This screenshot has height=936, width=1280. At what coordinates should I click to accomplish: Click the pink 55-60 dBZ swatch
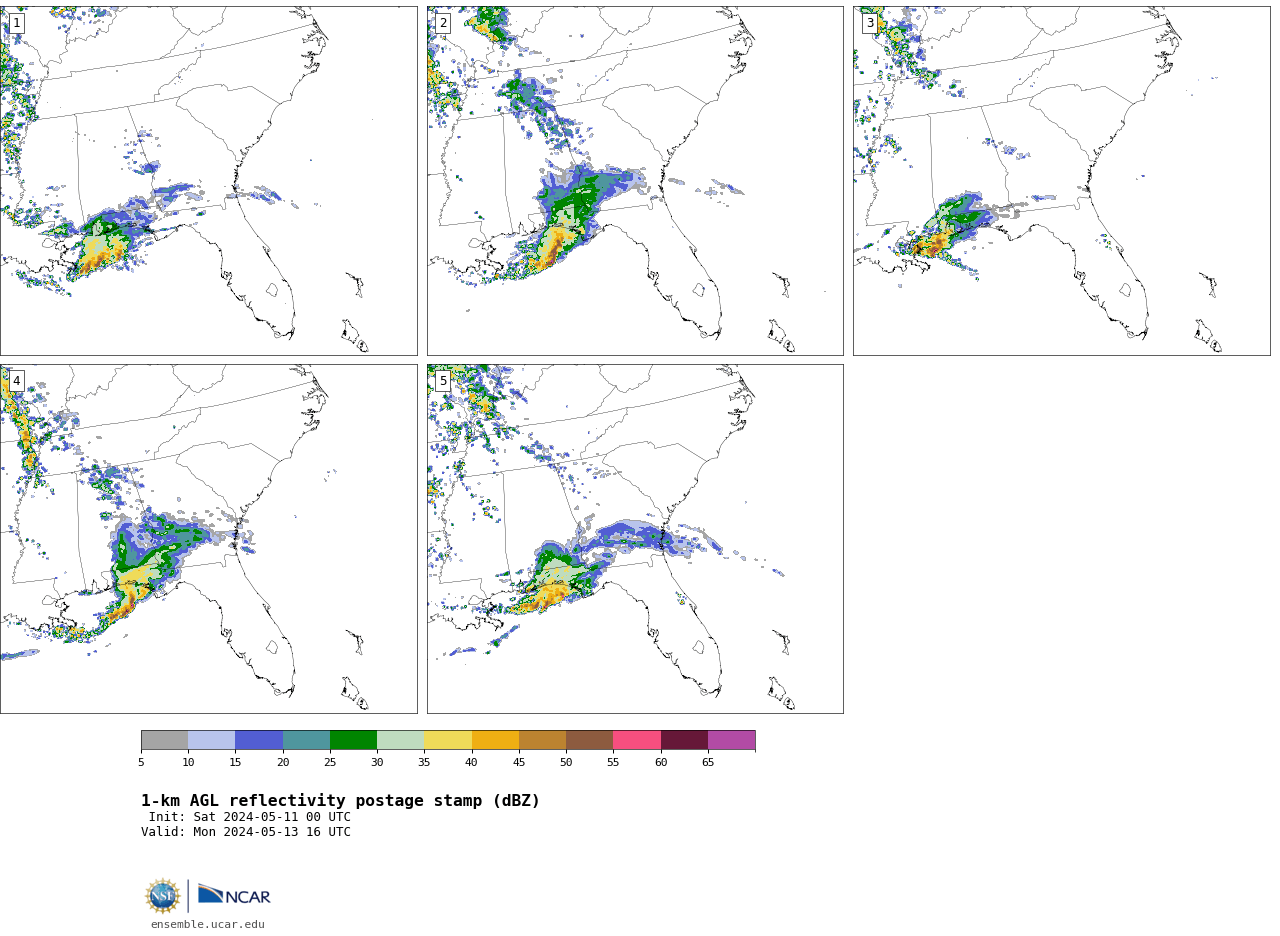637,740
